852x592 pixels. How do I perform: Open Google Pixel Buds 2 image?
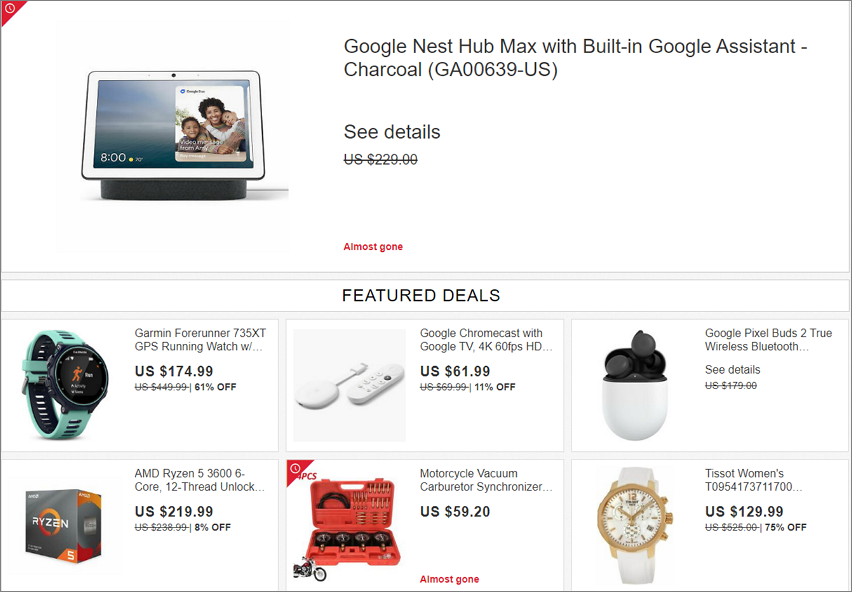[x=634, y=384]
